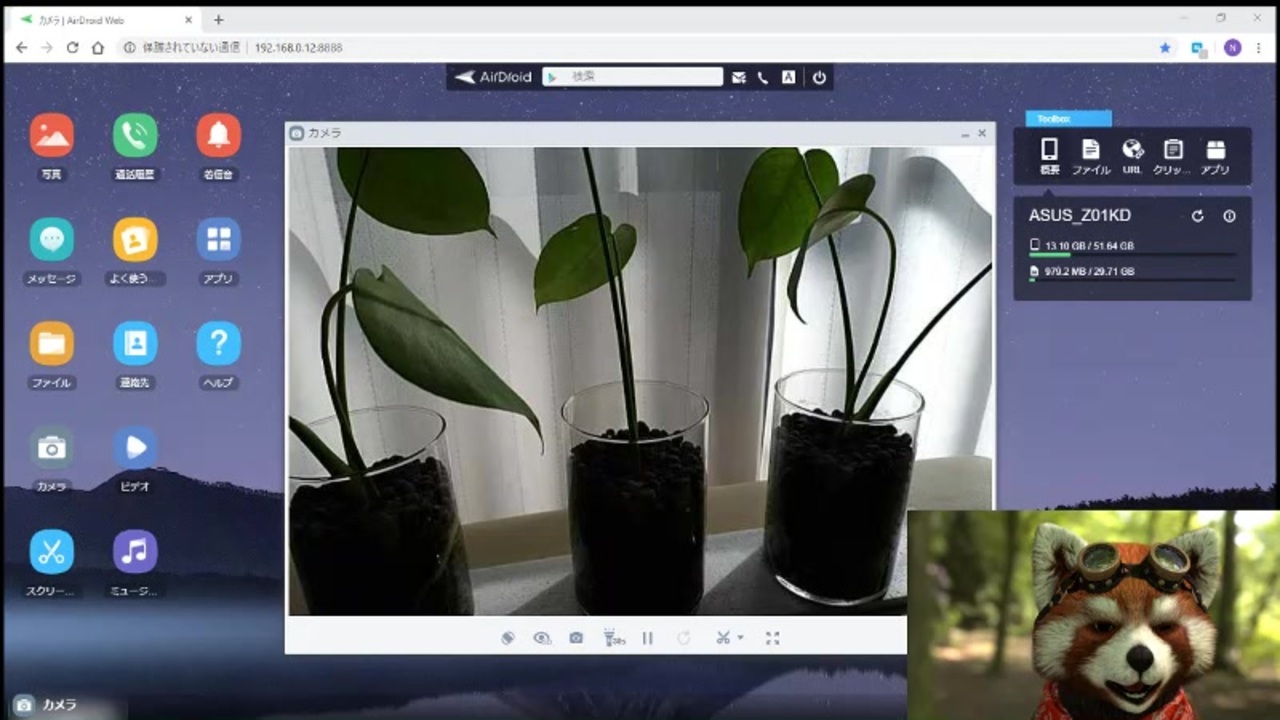Toggle the eye camera-switch icon
The image size is (1280, 720).
pyautogui.click(x=542, y=638)
